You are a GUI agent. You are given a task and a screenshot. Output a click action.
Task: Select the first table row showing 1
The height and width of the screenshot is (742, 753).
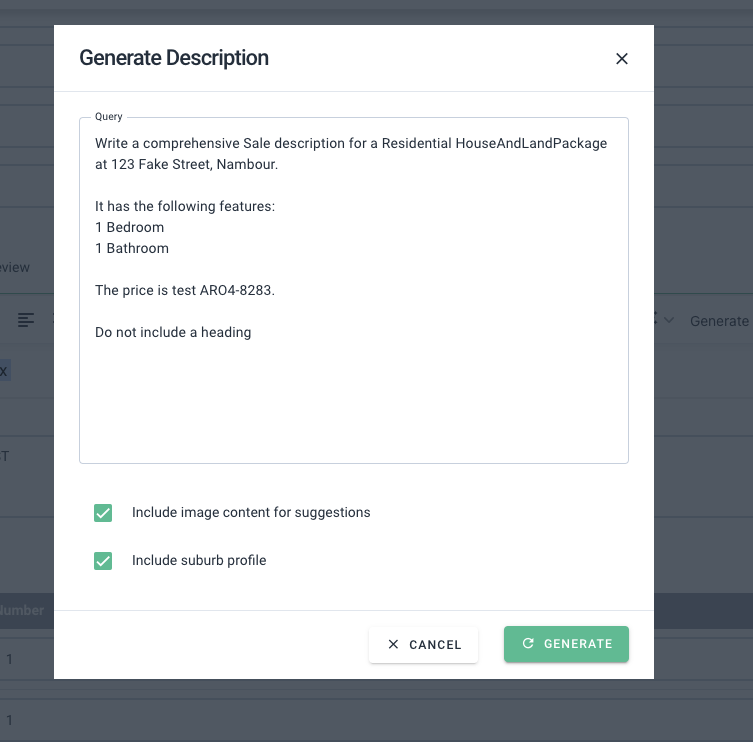tap(10, 659)
